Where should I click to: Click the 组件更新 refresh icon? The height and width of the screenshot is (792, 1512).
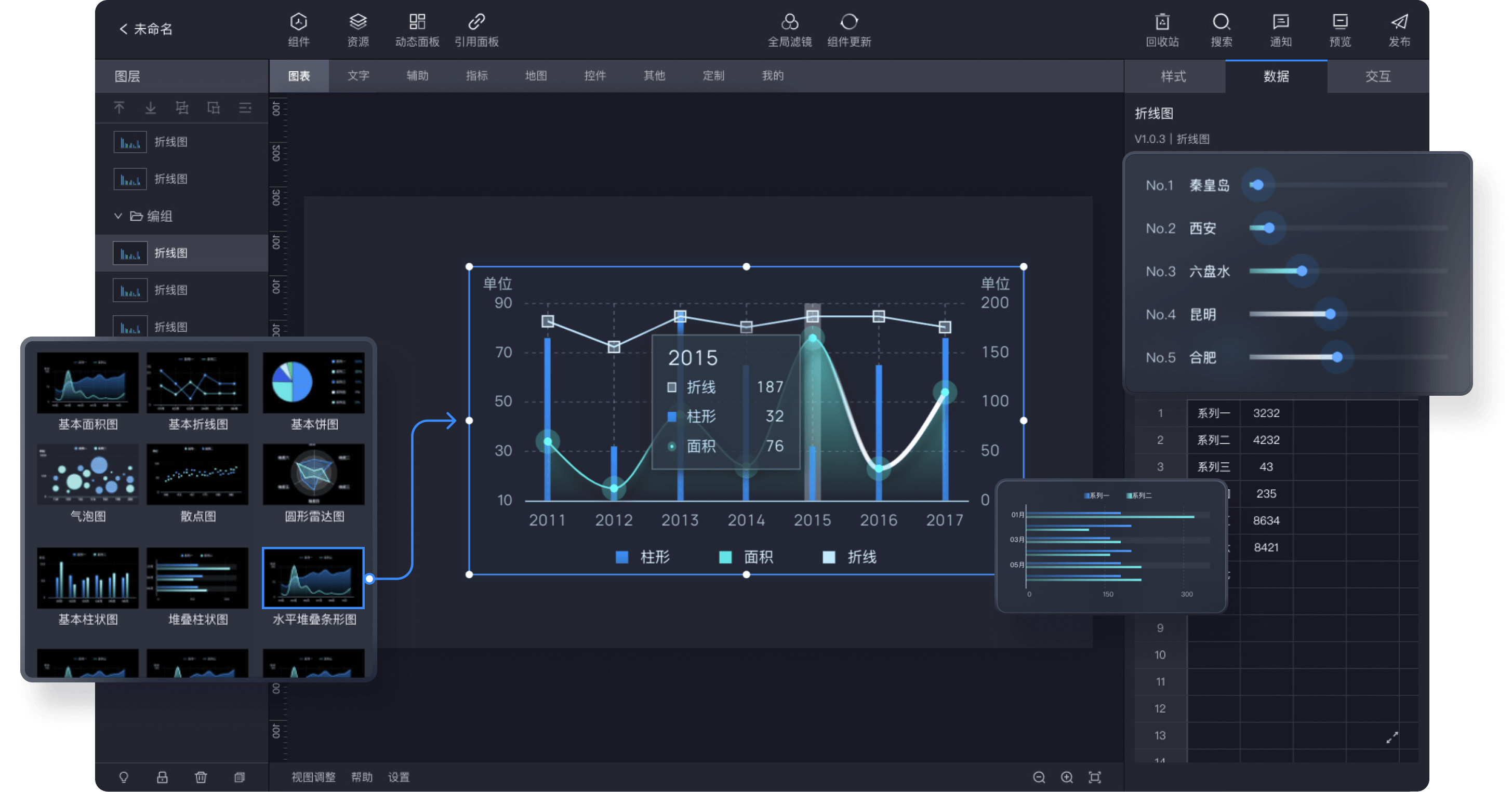(848, 23)
